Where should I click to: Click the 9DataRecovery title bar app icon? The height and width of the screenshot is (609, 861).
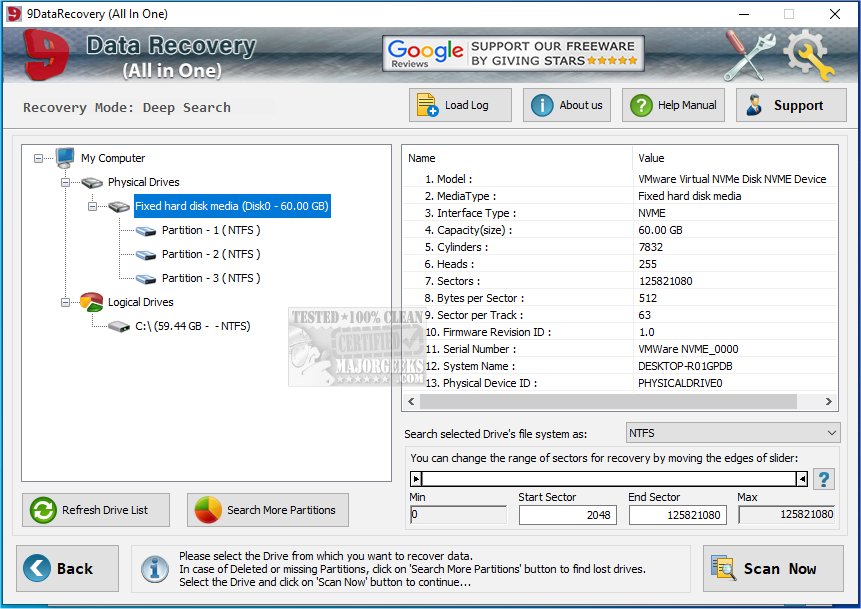coord(14,14)
